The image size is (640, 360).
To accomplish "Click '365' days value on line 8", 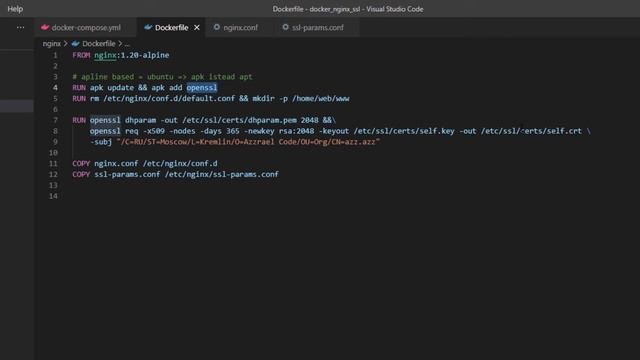I will pos(233,131).
